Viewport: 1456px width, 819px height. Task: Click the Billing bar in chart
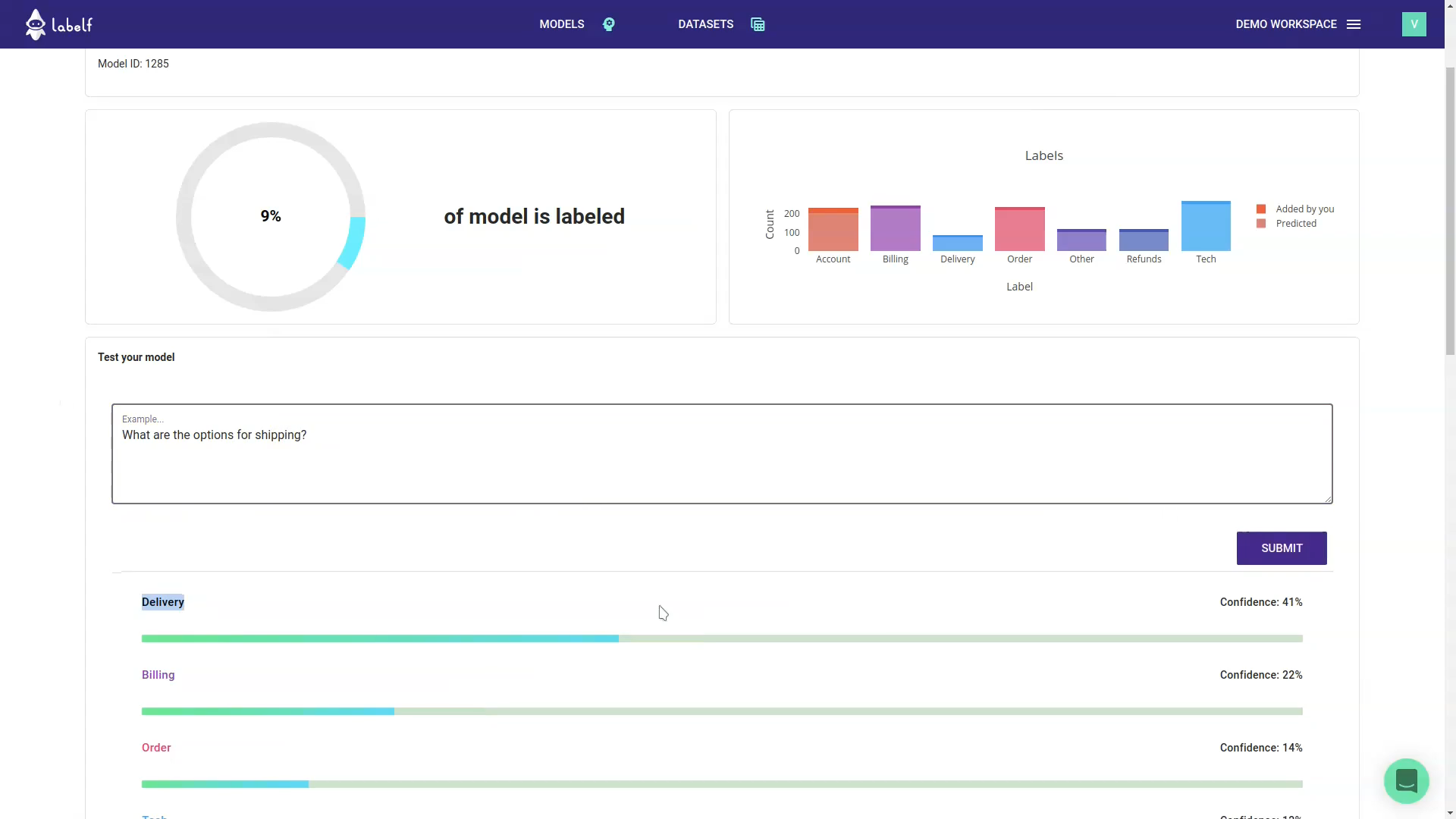click(895, 230)
